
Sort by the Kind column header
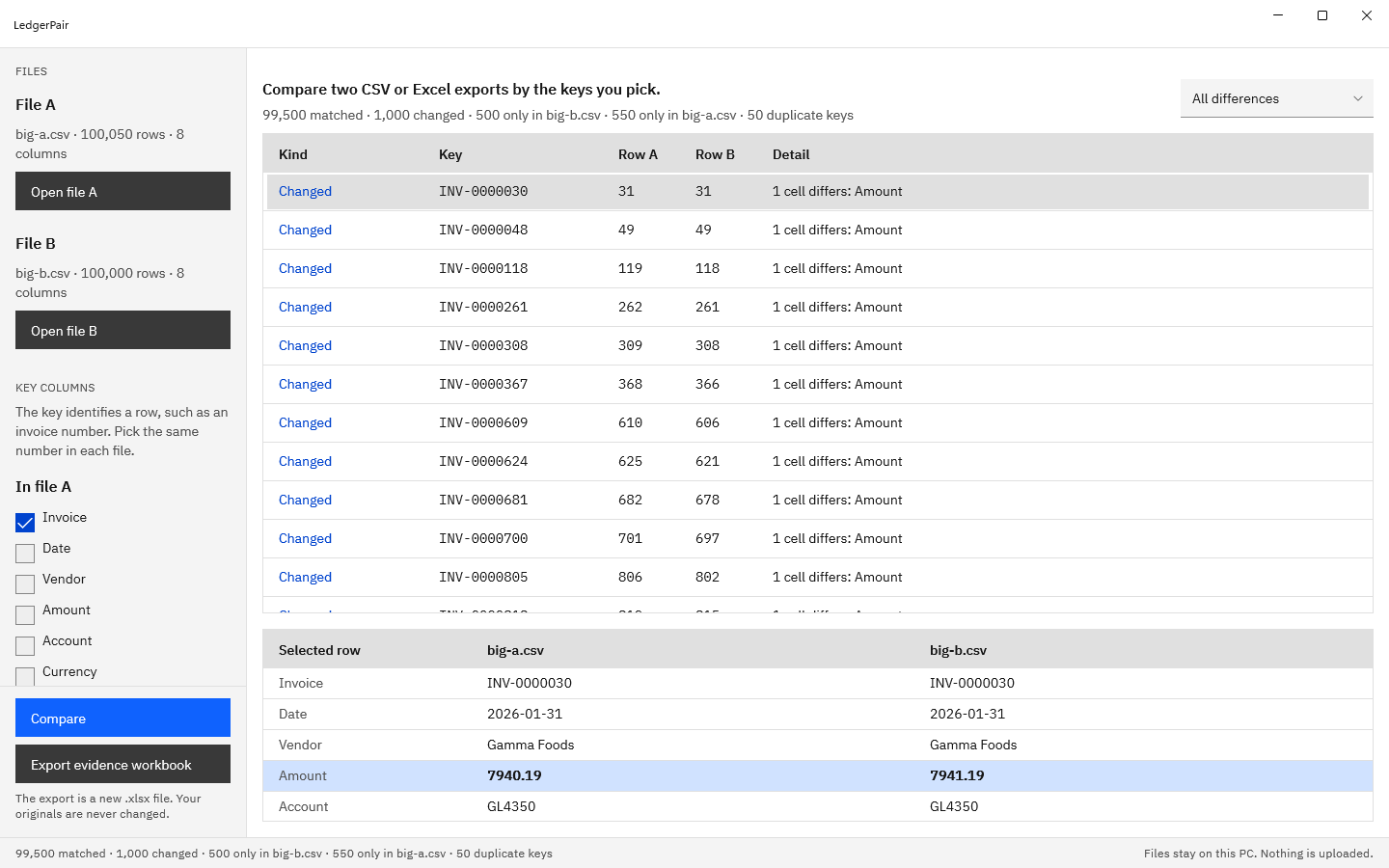293,154
